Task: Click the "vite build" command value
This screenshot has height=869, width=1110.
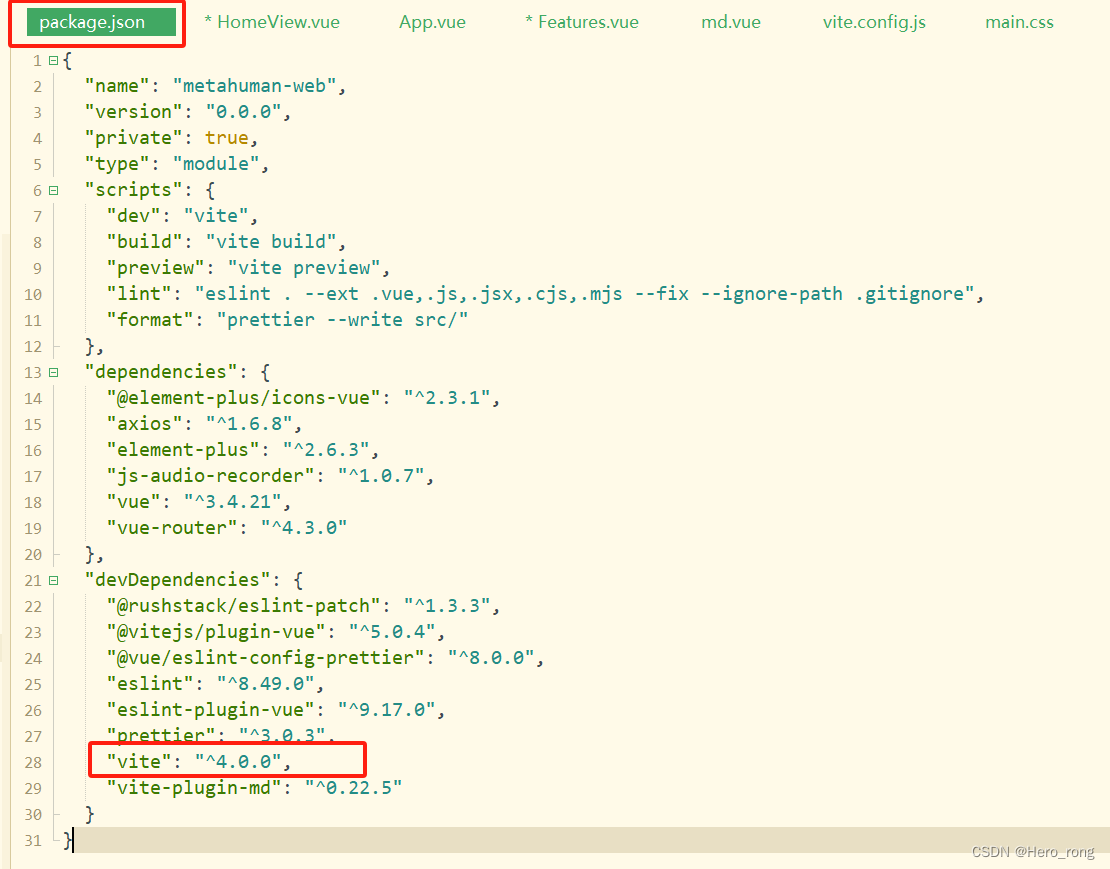Action: tap(270, 242)
